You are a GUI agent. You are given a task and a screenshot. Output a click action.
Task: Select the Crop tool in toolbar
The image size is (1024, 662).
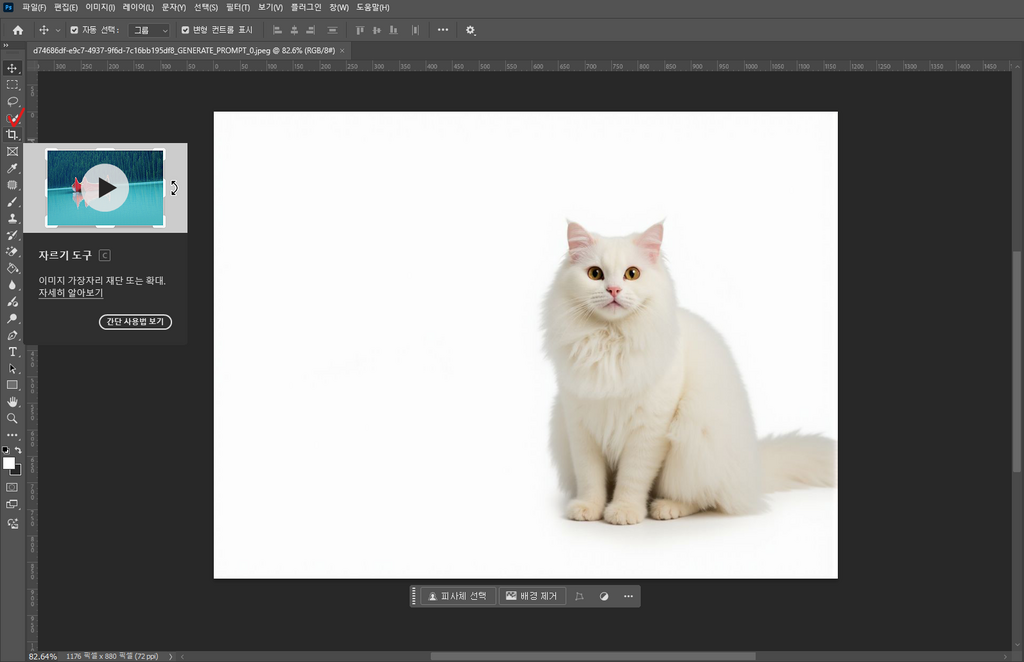pos(12,134)
